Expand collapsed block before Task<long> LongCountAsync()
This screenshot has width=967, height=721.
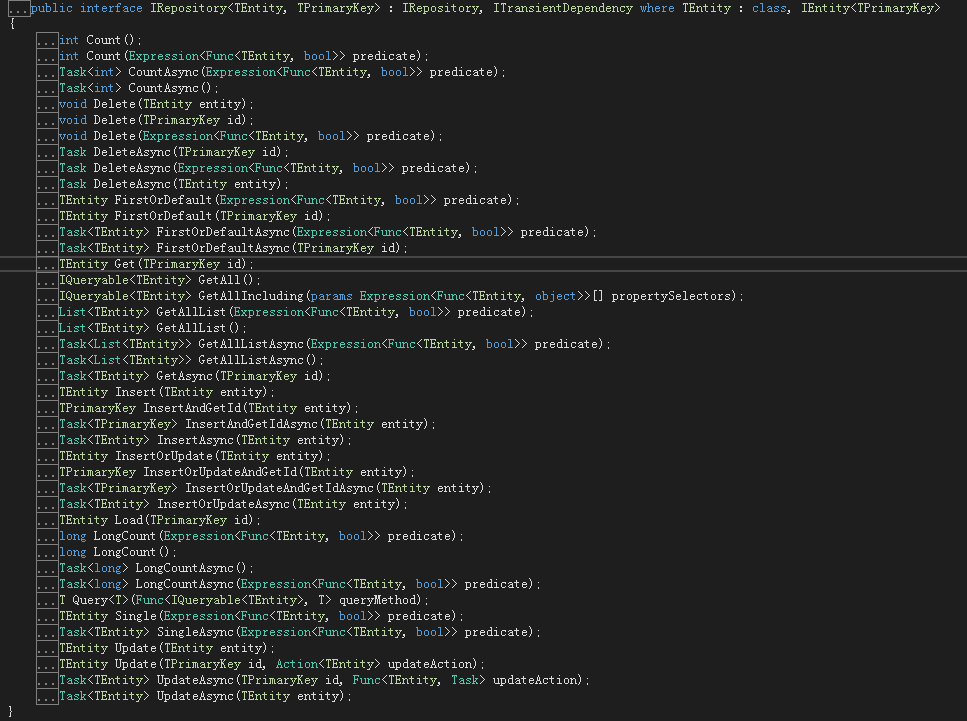click(47, 569)
